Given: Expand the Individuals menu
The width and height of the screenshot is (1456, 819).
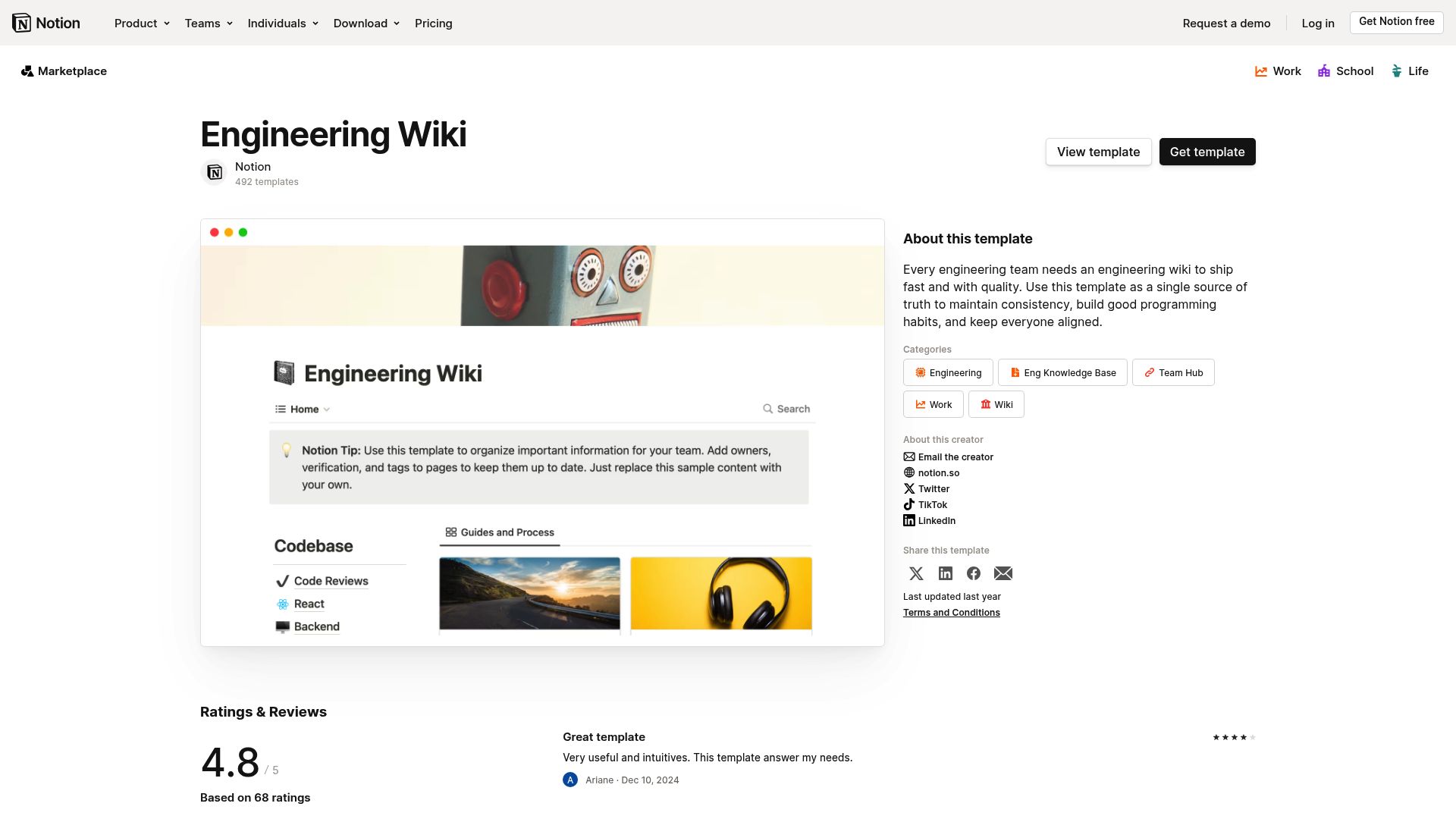Looking at the screenshot, I should click(283, 24).
